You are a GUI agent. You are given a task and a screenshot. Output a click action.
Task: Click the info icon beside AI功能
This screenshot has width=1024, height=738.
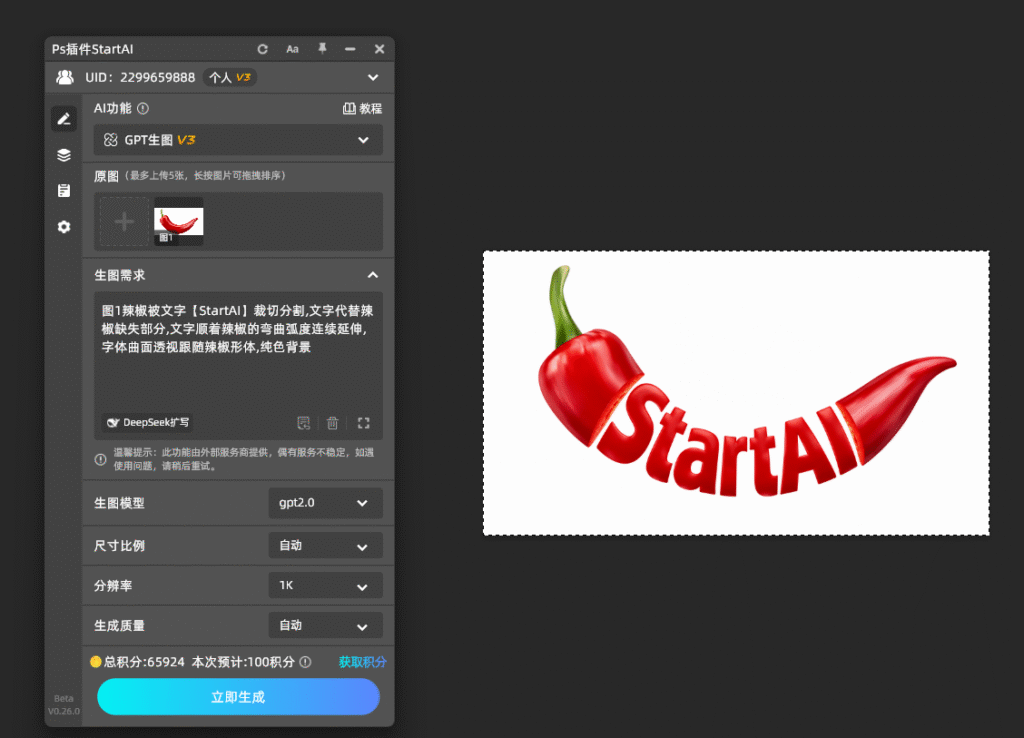(143, 108)
